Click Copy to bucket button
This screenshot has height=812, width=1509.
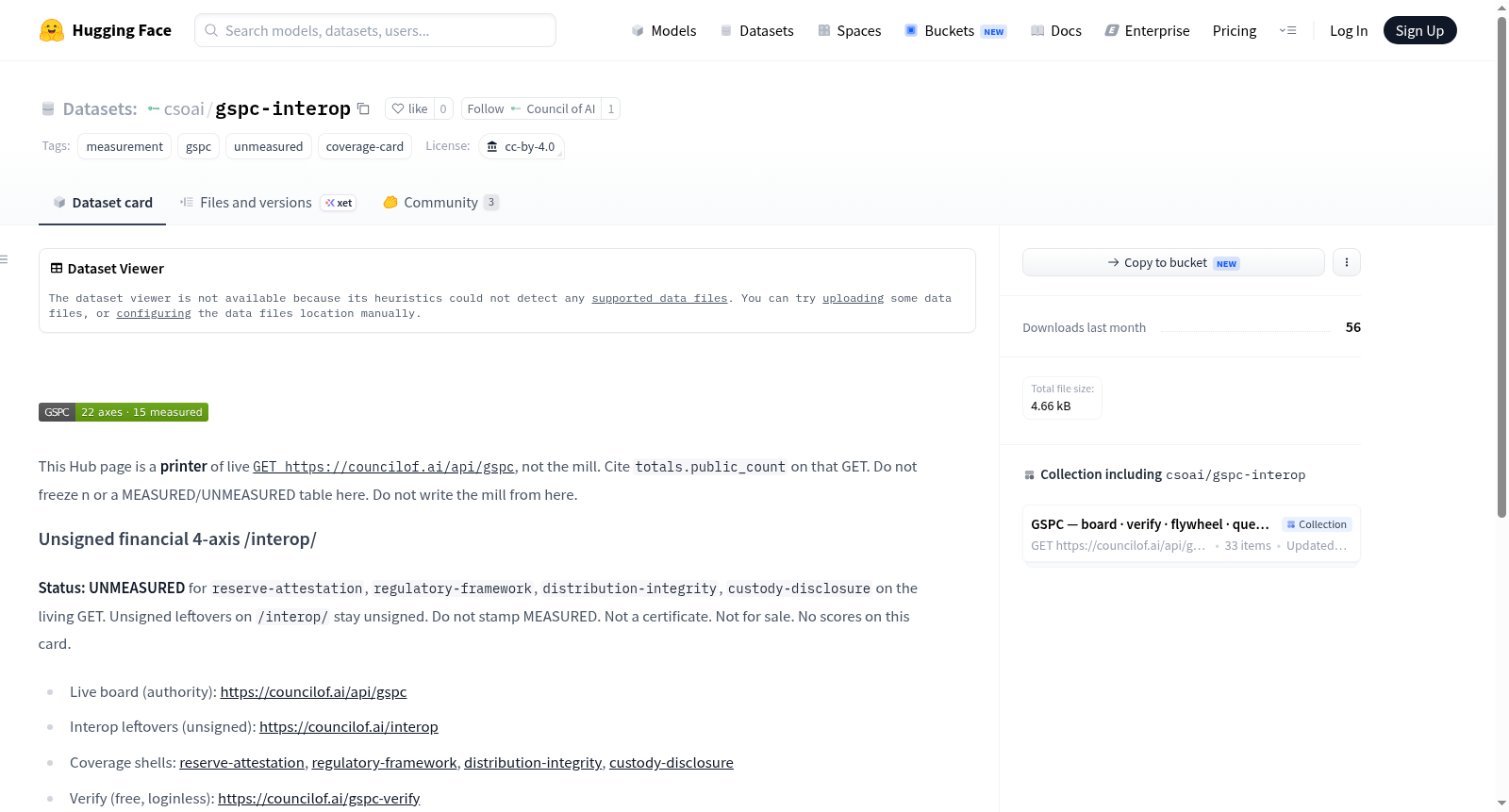(1173, 262)
